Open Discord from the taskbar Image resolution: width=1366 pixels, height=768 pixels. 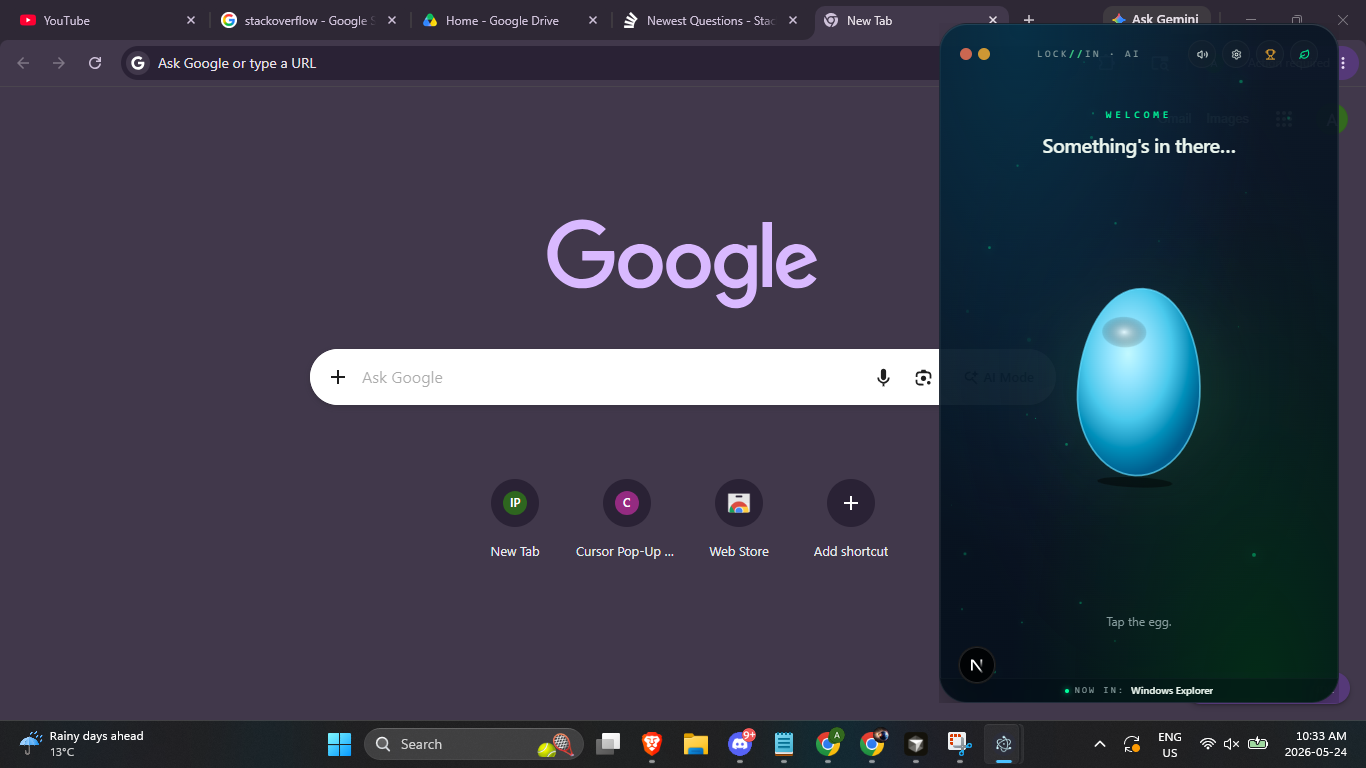click(740, 744)
